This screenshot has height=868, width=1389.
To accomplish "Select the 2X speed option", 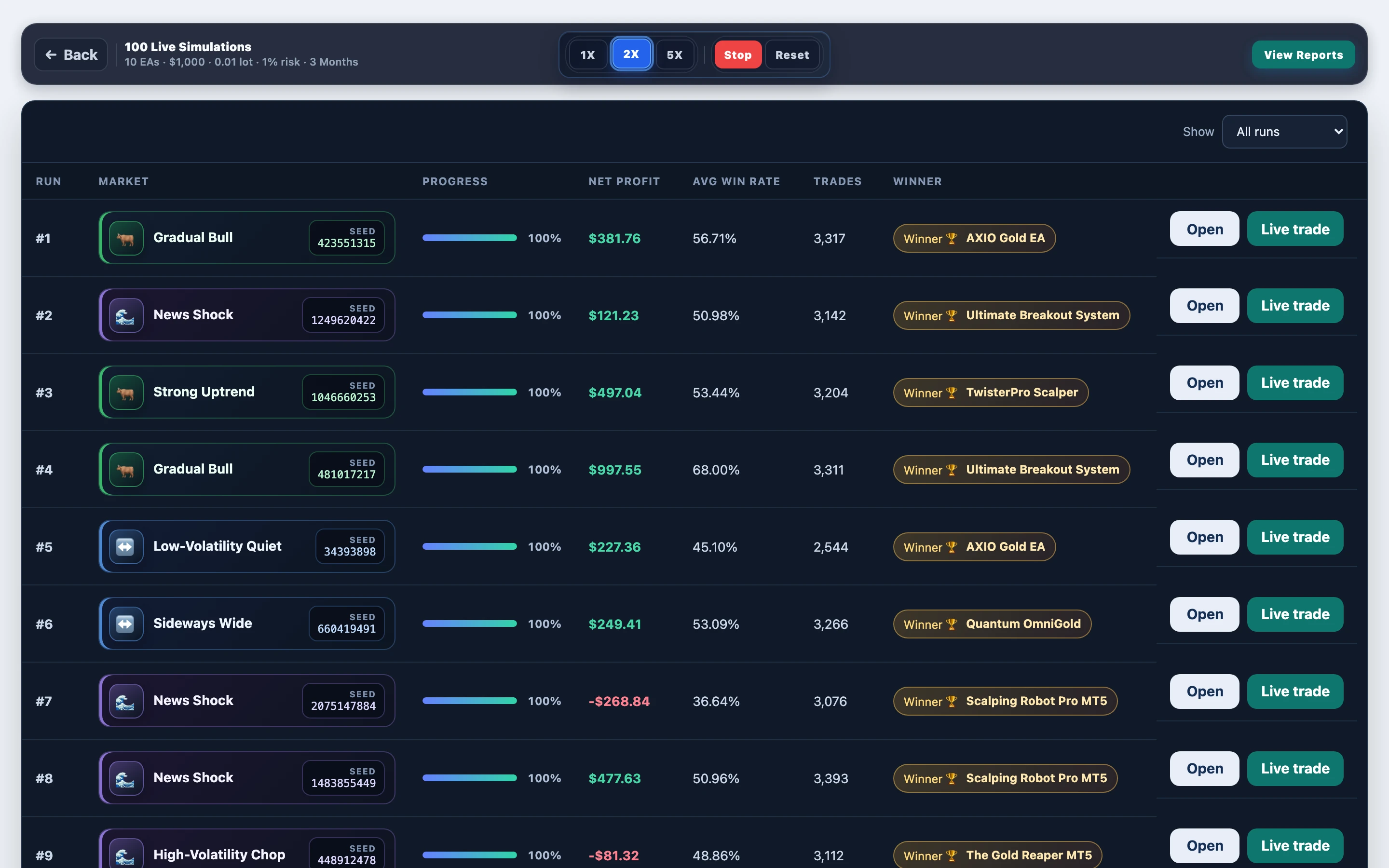I will coord(631,54).
